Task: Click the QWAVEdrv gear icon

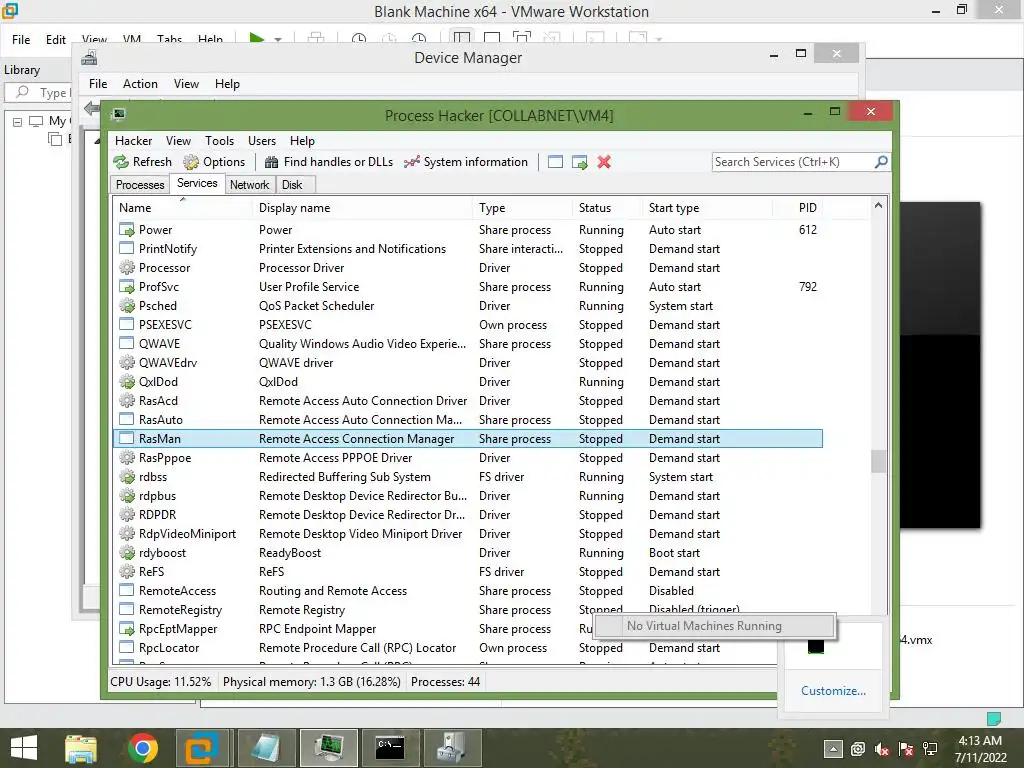Action: pos(127,362)
